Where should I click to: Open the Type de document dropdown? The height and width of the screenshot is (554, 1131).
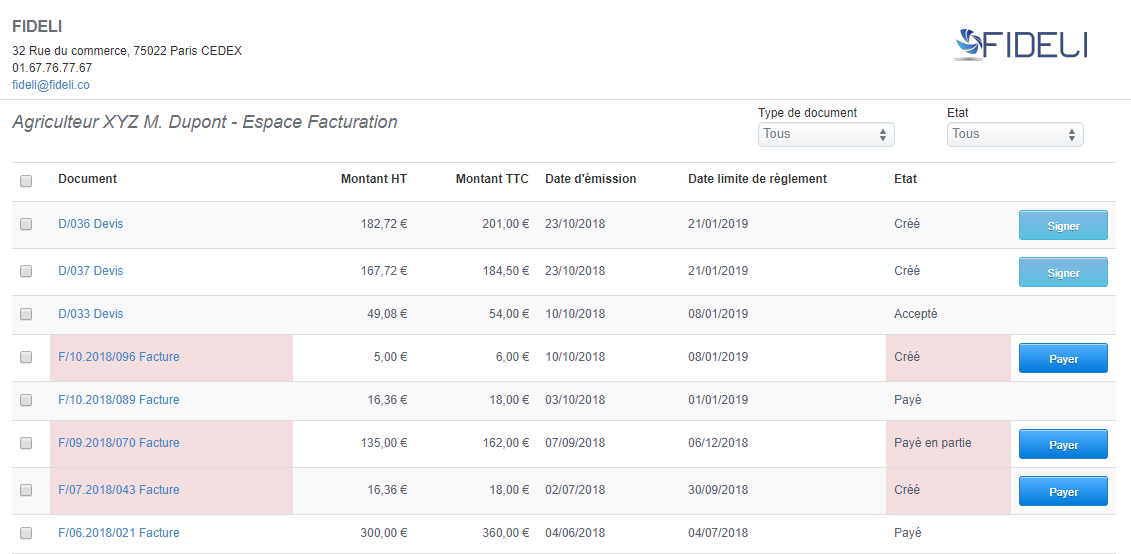point(826,134)
